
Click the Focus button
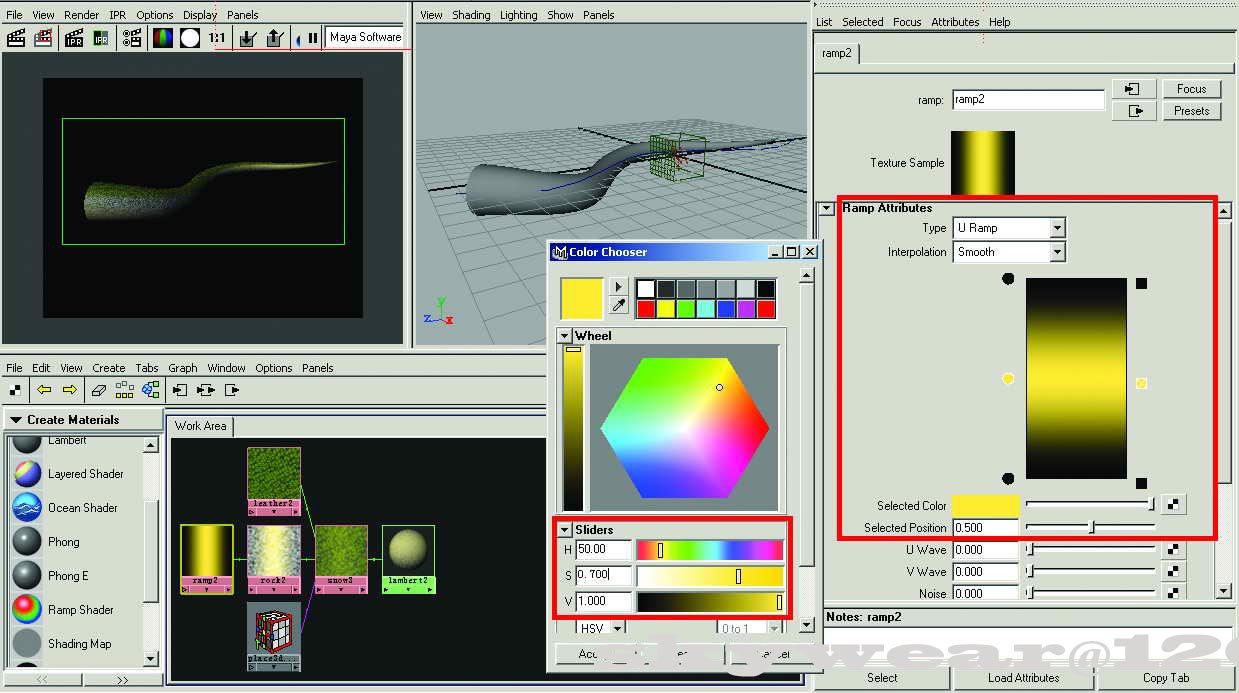point(1192,89)
